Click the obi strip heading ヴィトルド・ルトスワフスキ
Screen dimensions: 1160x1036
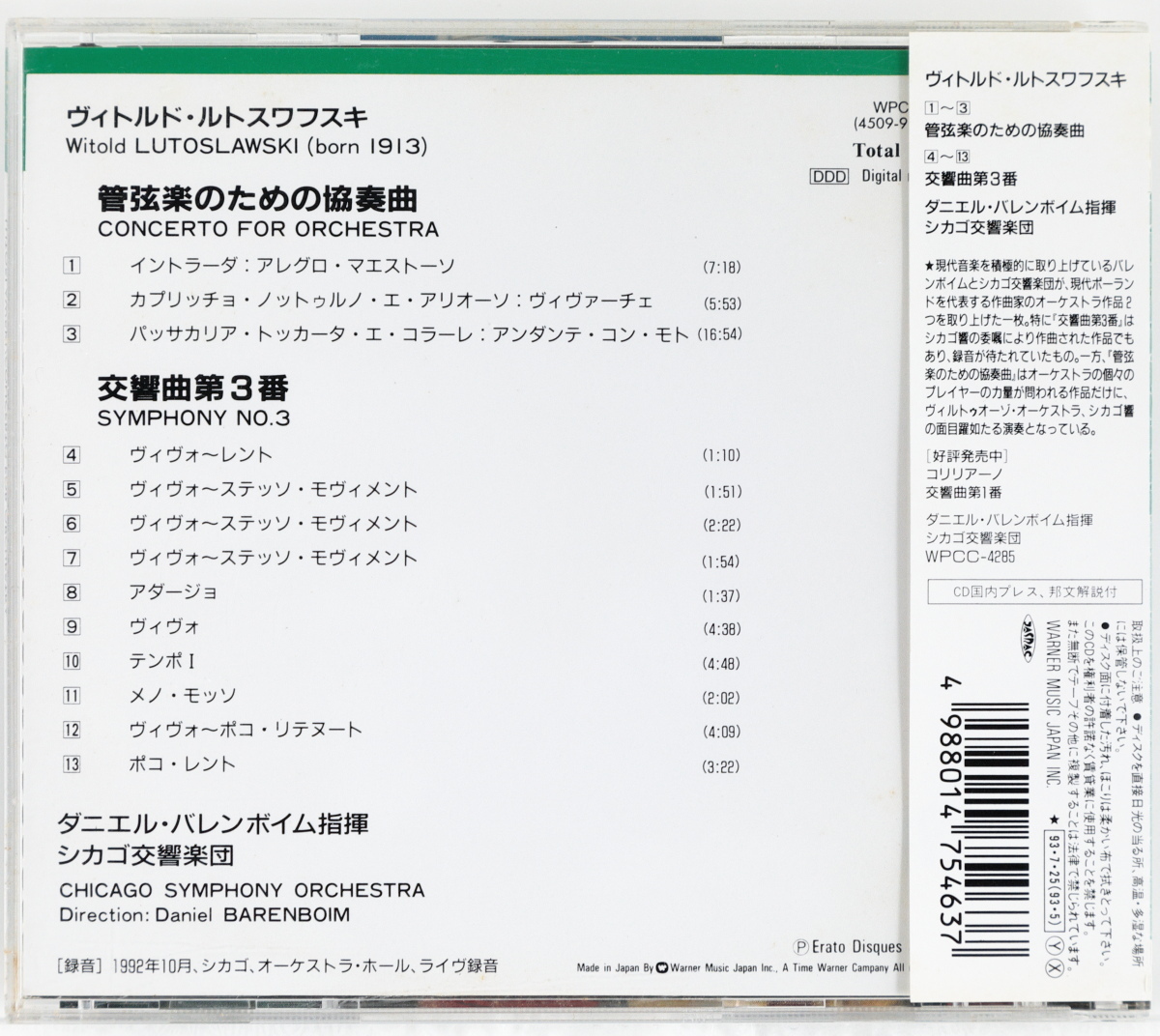[x=1026, y=80]
